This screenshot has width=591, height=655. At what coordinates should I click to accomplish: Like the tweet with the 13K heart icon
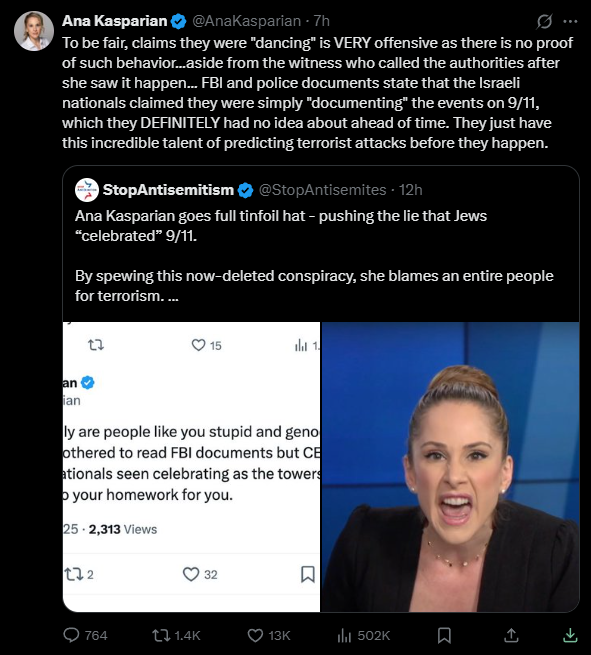(269, 635)
